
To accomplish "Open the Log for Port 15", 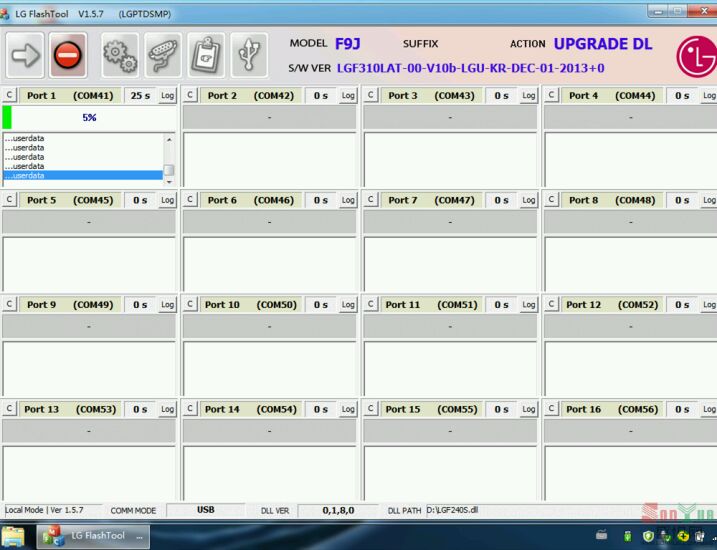I will pos(529,409).
